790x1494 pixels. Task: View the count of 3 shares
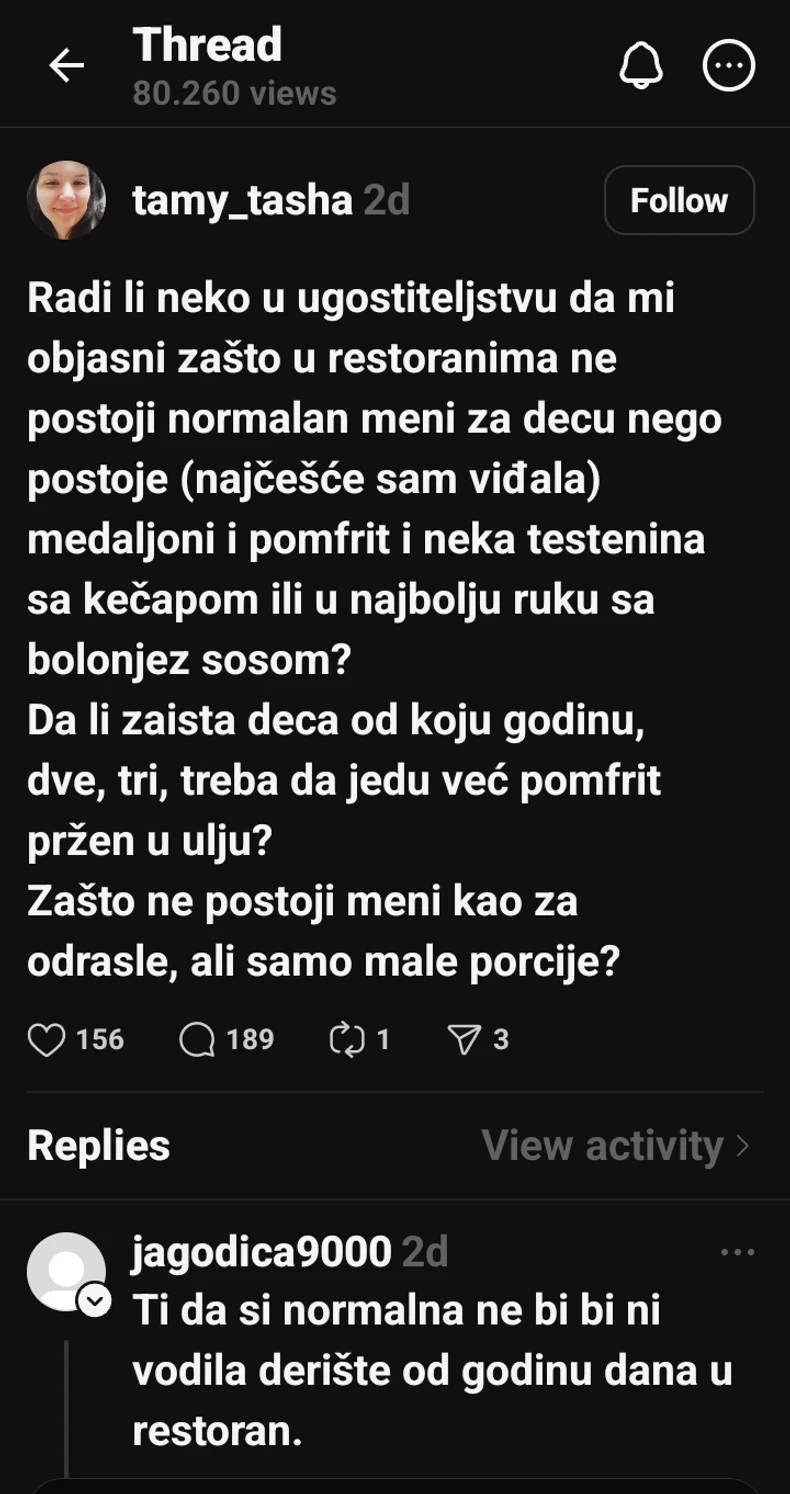(497, 1039)
